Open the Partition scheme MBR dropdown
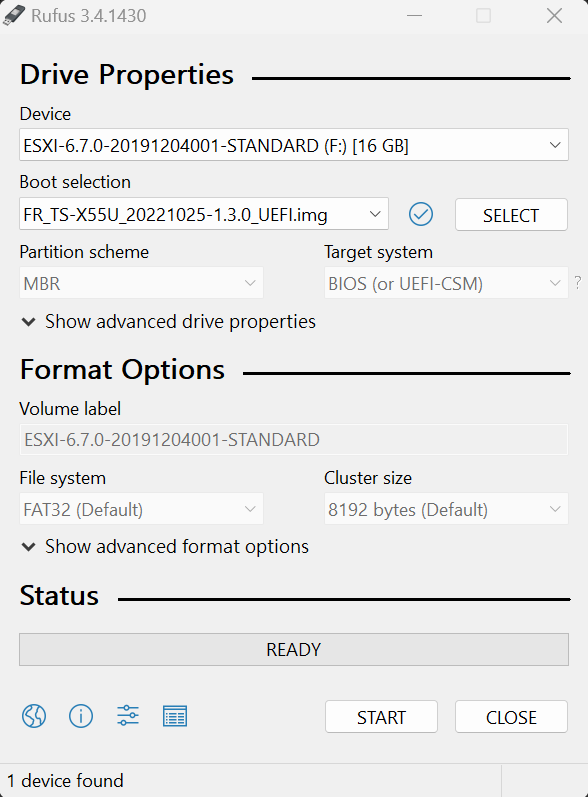This screenshot has height=797, width=588. 141,283
